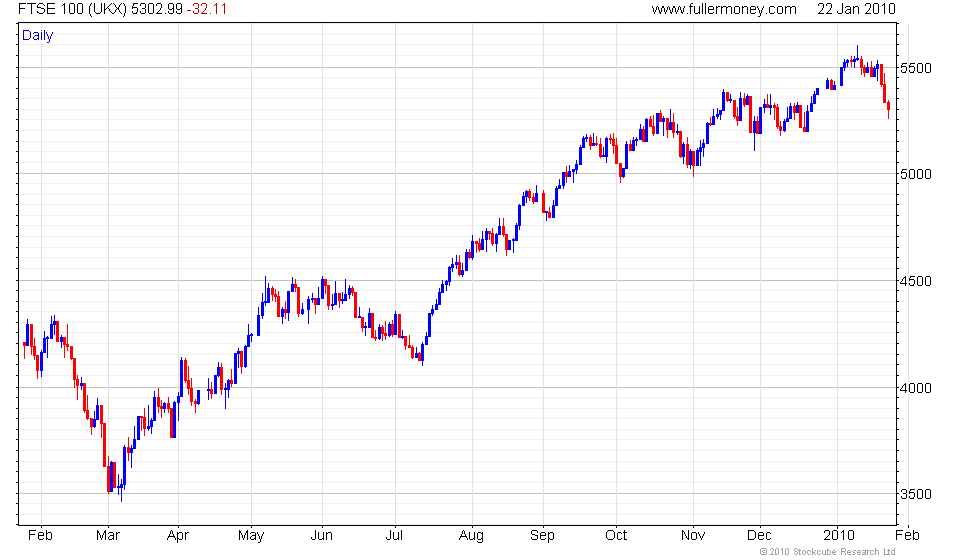The image size is (980, 560).
Task: Click the Apr month label
Action: coord(178,536)
